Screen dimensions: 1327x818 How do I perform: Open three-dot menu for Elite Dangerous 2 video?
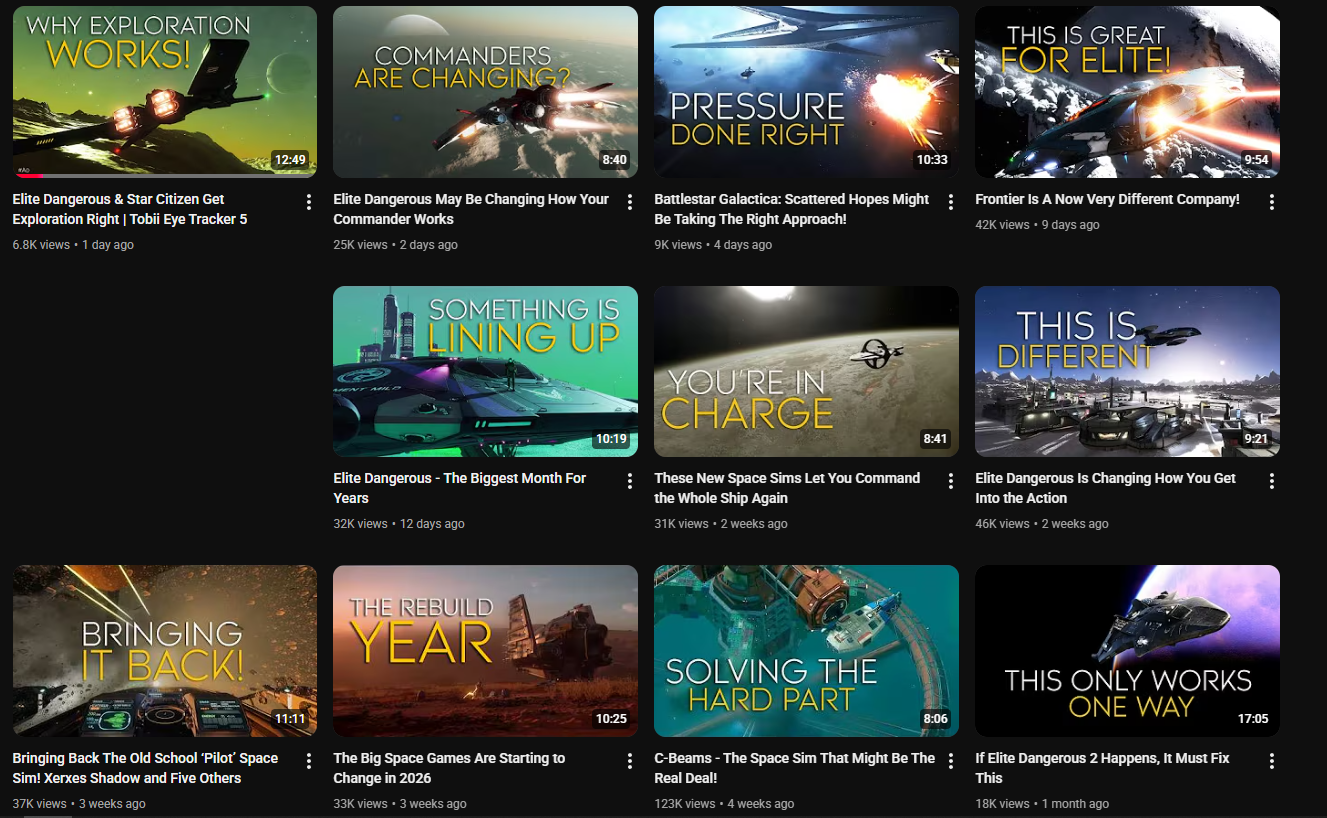1272,761
